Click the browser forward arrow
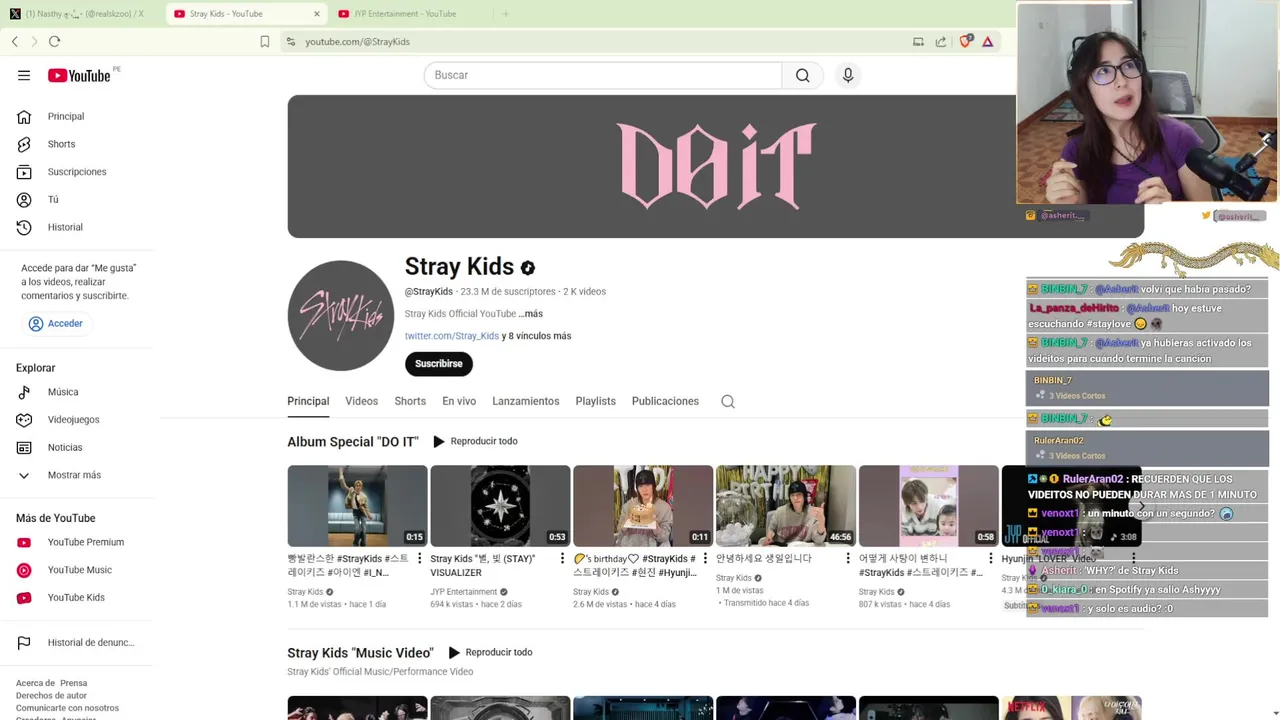 pos(34,41)
